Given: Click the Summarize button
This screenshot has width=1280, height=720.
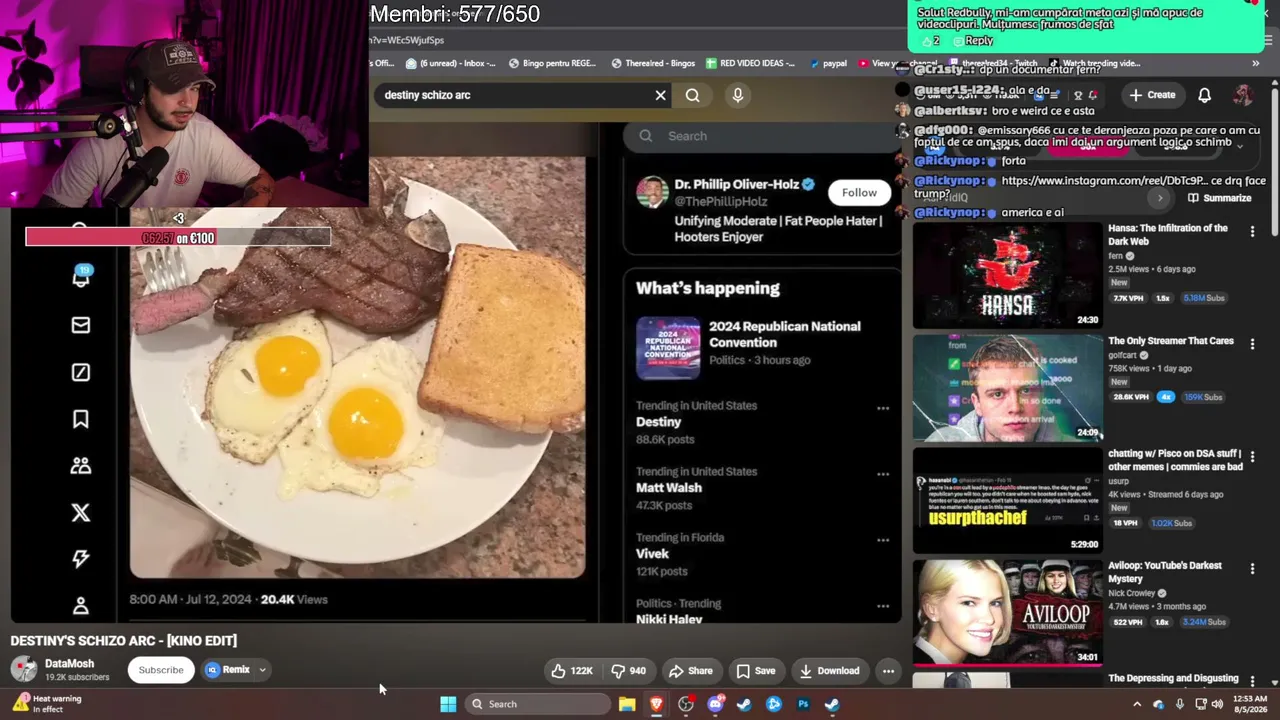Looking at the screenshot, I should (x=1219, y=198).
